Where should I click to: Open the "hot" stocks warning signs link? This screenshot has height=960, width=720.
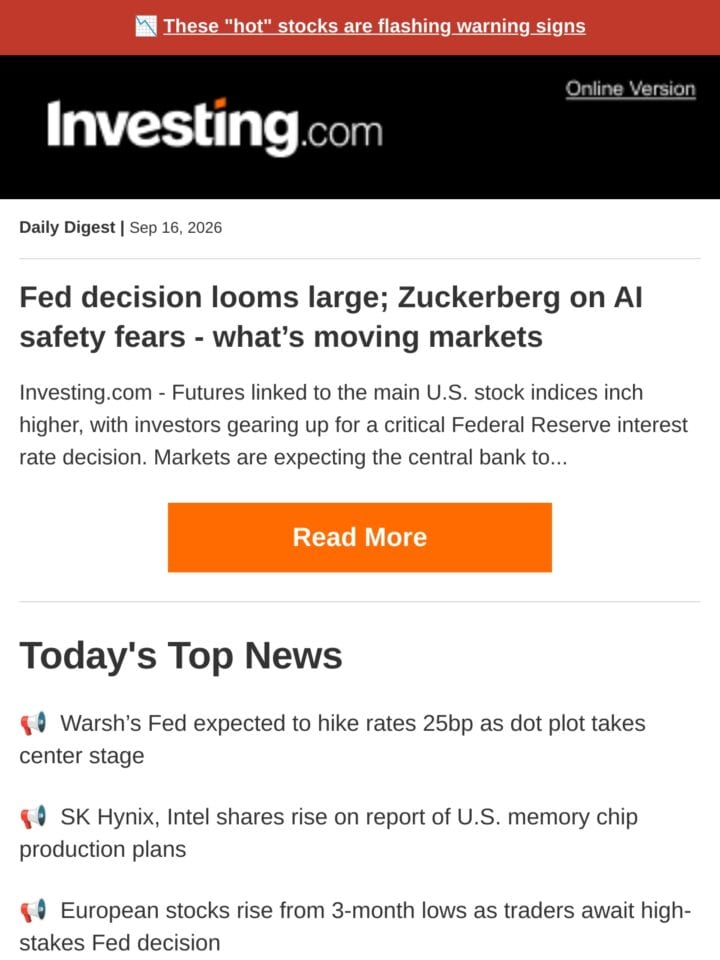coord(374,26)
